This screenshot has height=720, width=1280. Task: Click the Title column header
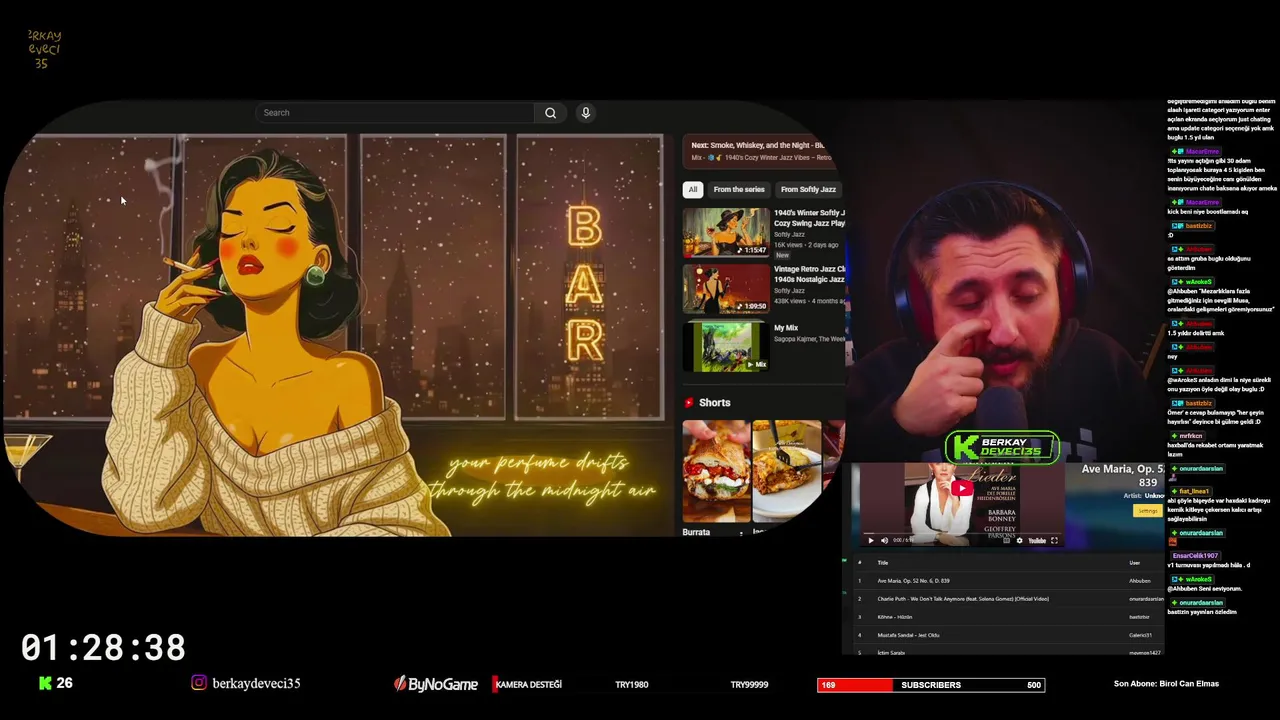coord(883,563)
